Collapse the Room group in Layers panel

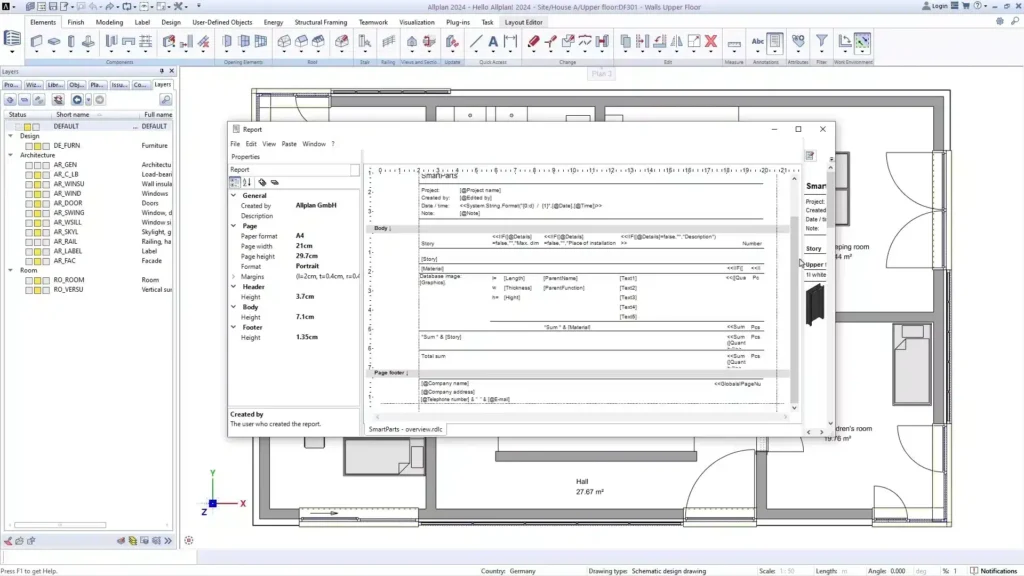10,268
